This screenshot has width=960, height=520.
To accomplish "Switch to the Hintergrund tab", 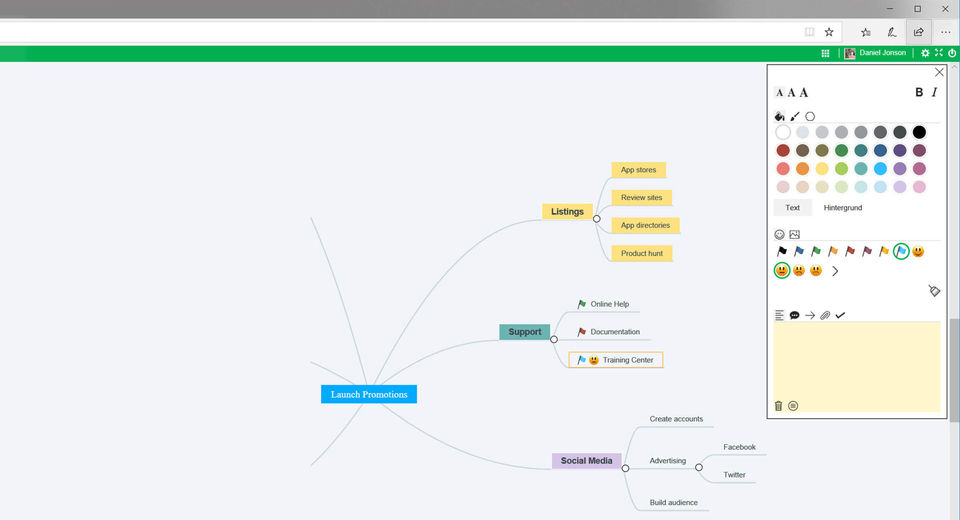I will coord(842,208).
